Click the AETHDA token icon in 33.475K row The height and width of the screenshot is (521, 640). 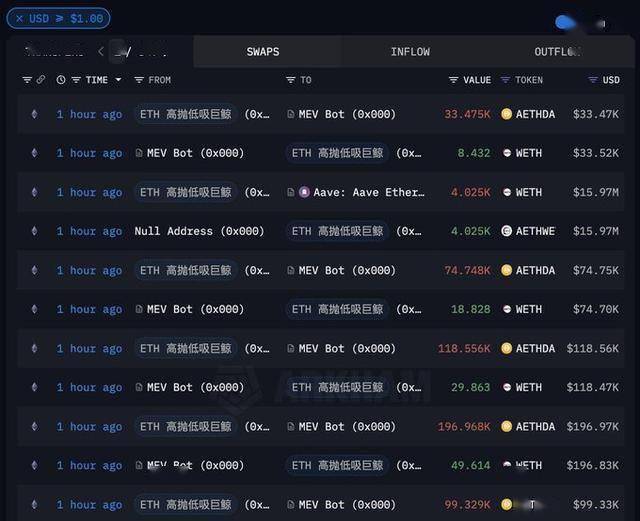[x=507, y=114]
